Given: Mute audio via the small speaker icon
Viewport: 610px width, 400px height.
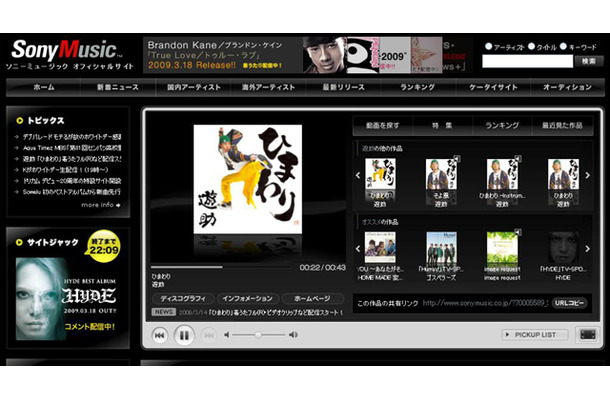Looking at the screenshot, I should coord(226,335).
